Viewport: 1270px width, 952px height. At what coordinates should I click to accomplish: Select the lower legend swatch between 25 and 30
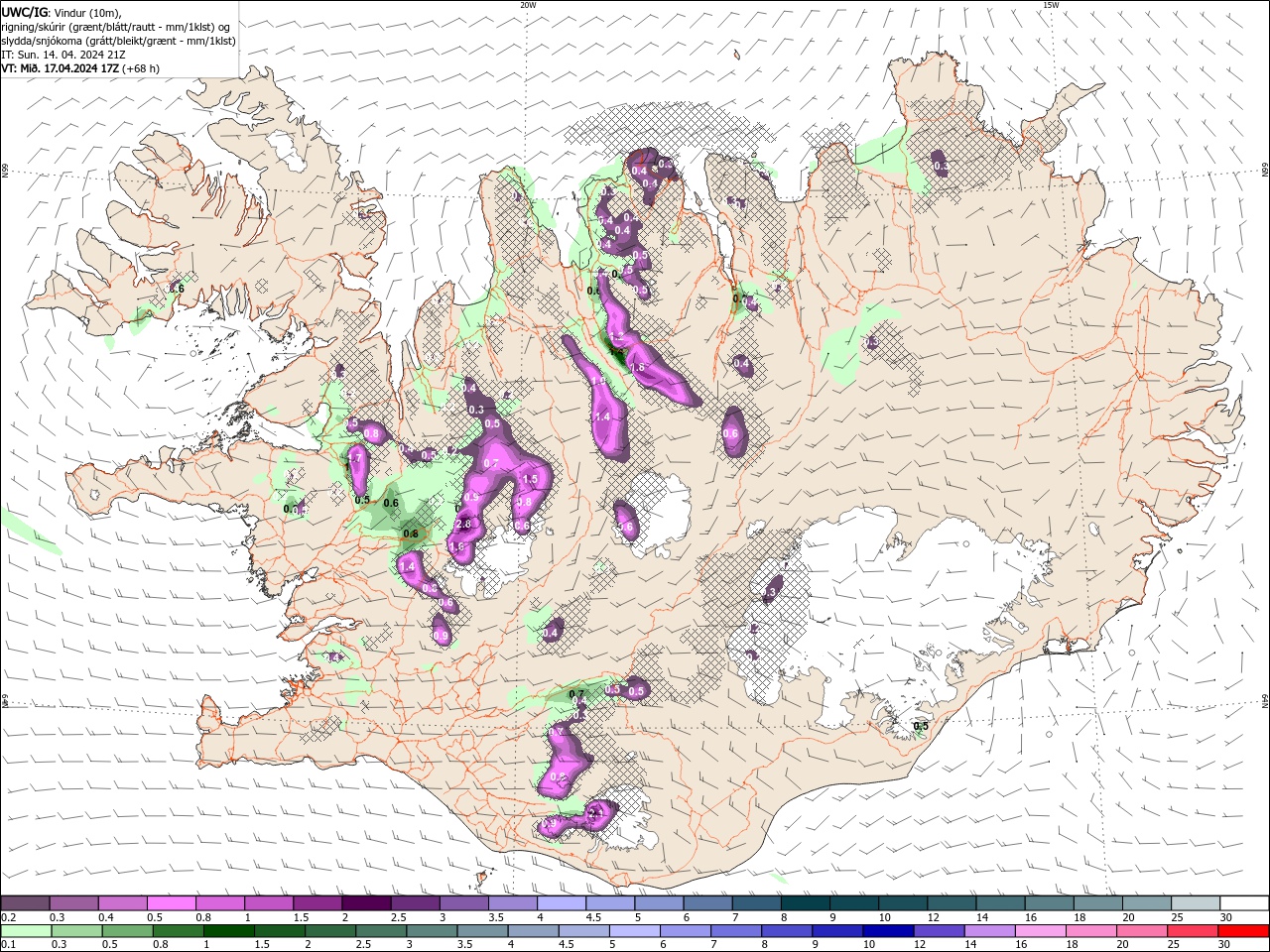[x=1193, y=931]
